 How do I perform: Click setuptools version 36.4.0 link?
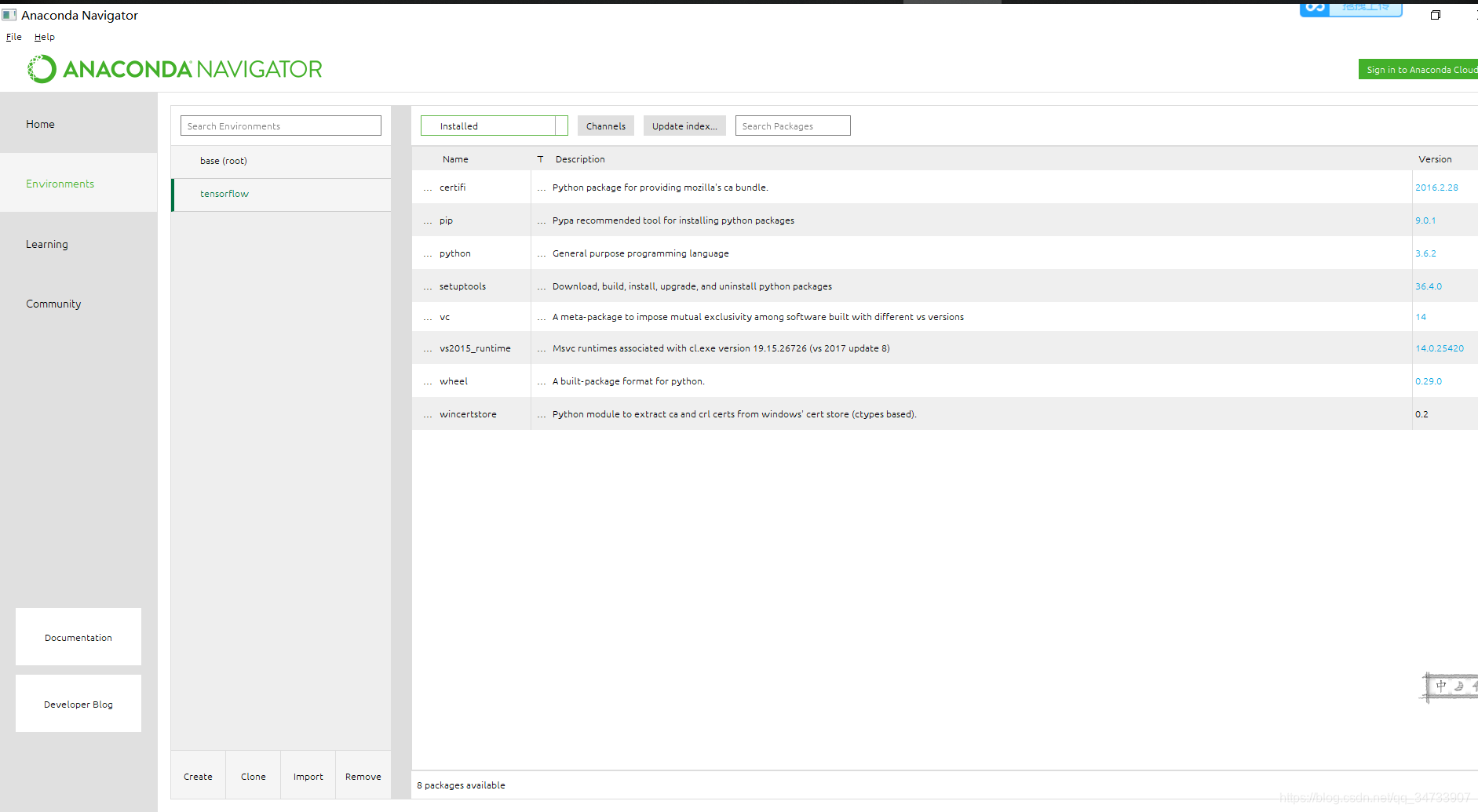1429,286
